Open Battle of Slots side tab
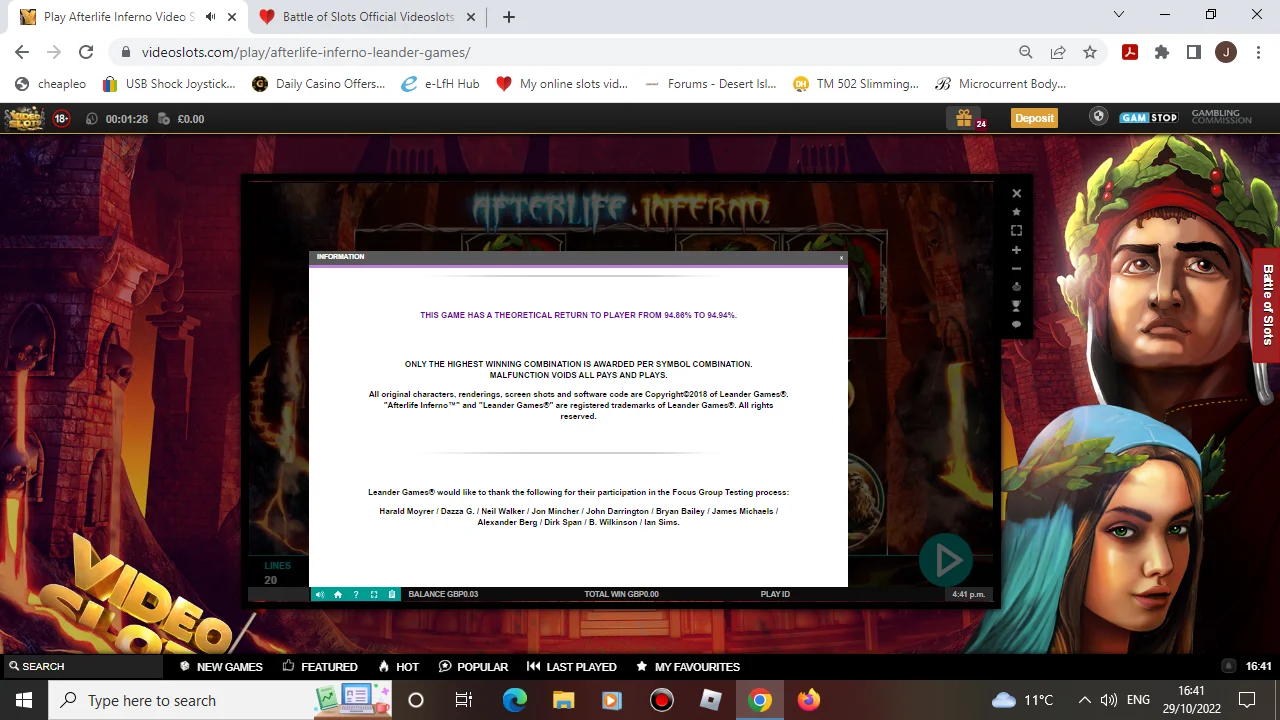 [1266, 305]
